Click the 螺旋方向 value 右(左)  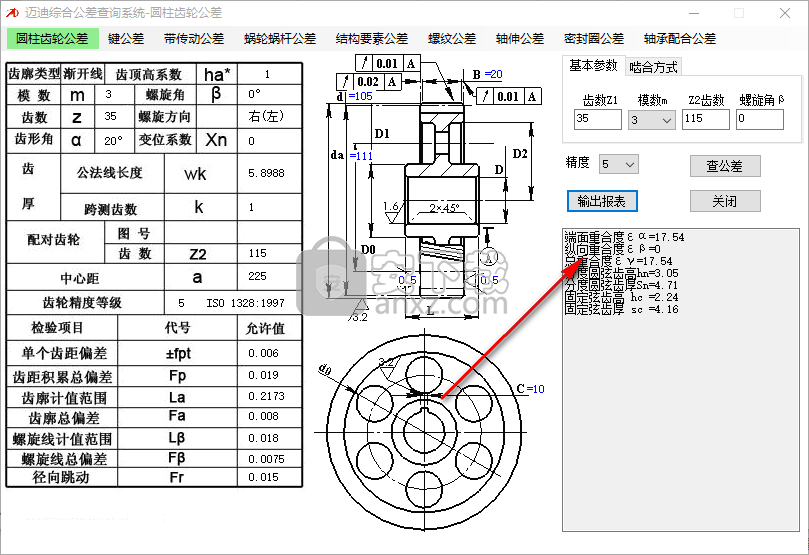[266, 117]
